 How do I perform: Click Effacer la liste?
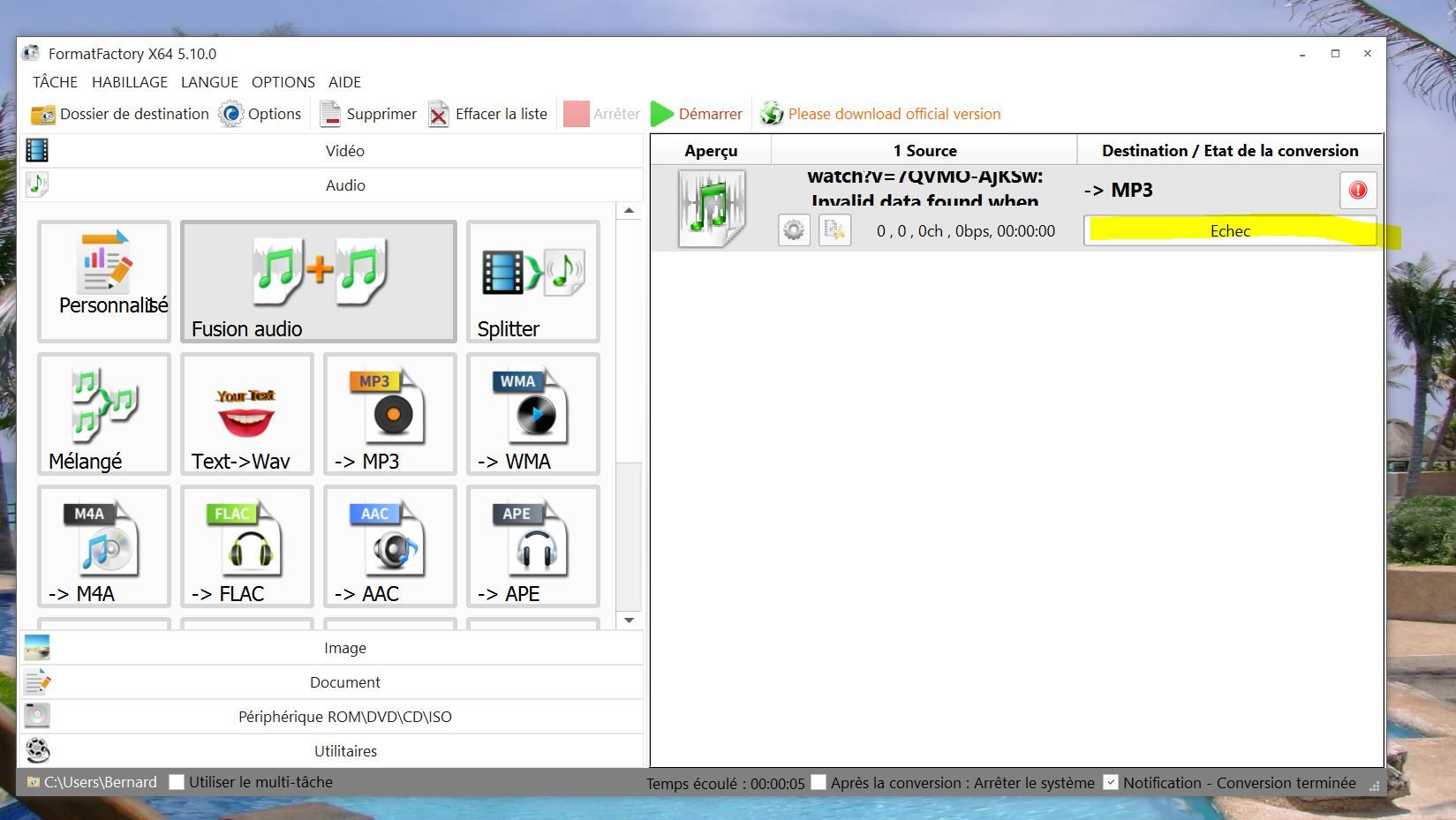click(488, 114)
